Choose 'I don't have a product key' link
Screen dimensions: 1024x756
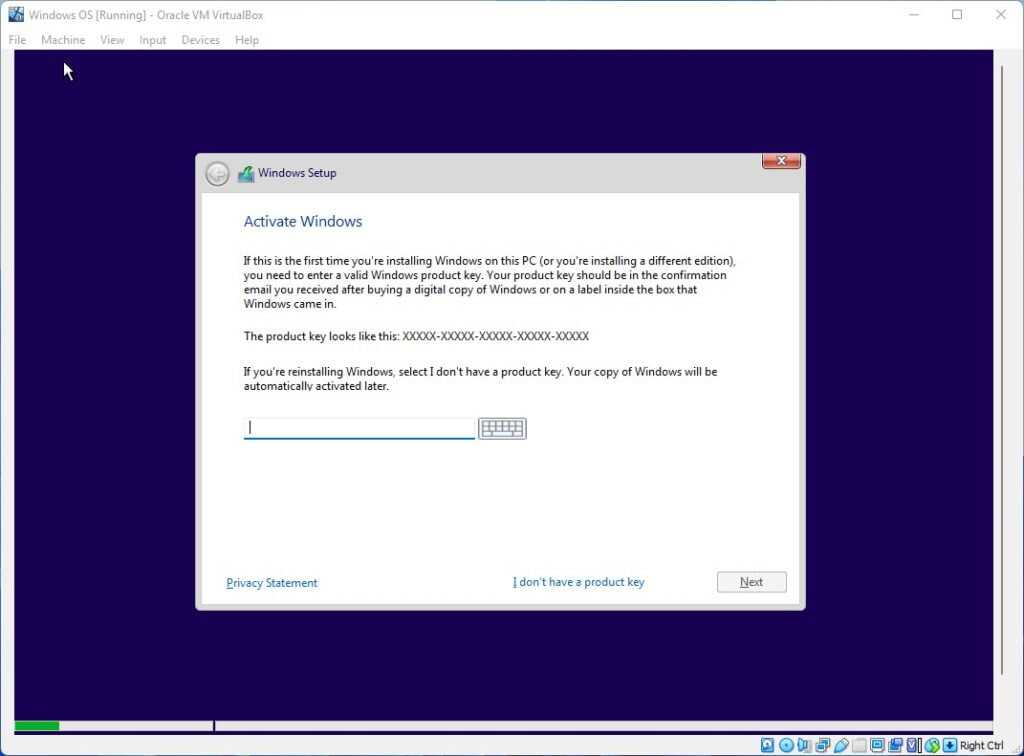pos(579,582)
